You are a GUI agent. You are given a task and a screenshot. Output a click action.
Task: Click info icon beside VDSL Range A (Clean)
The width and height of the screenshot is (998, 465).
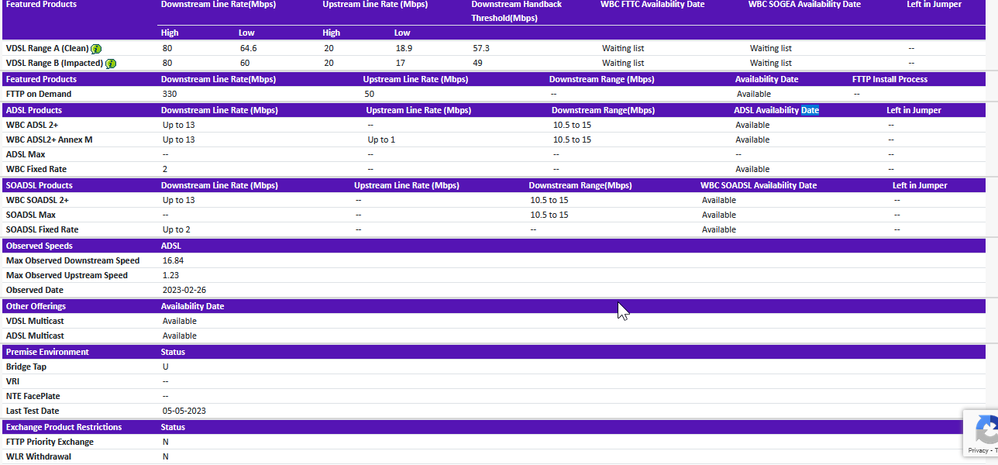tap(97, 48)
